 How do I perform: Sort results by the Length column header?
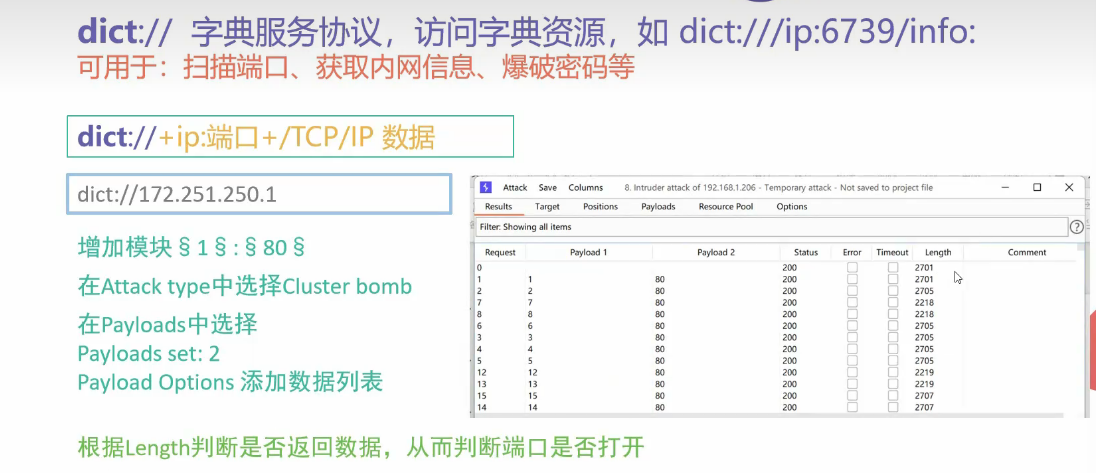point(938,253)
